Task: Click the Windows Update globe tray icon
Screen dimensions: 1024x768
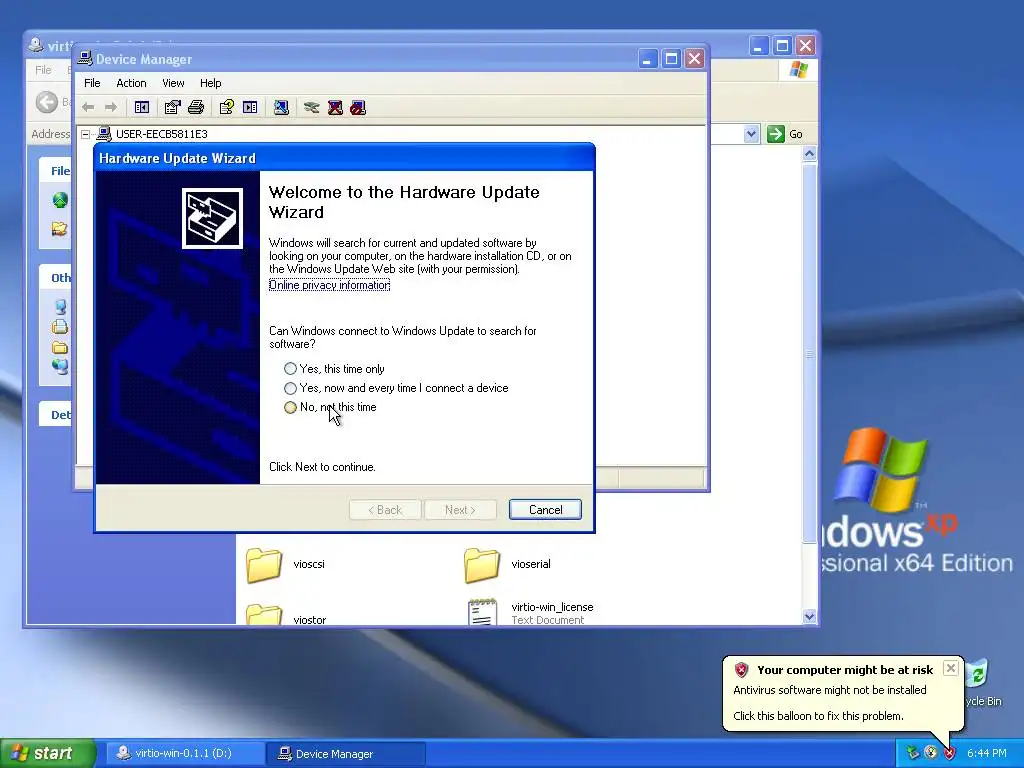Action: (x=931, y=753)
